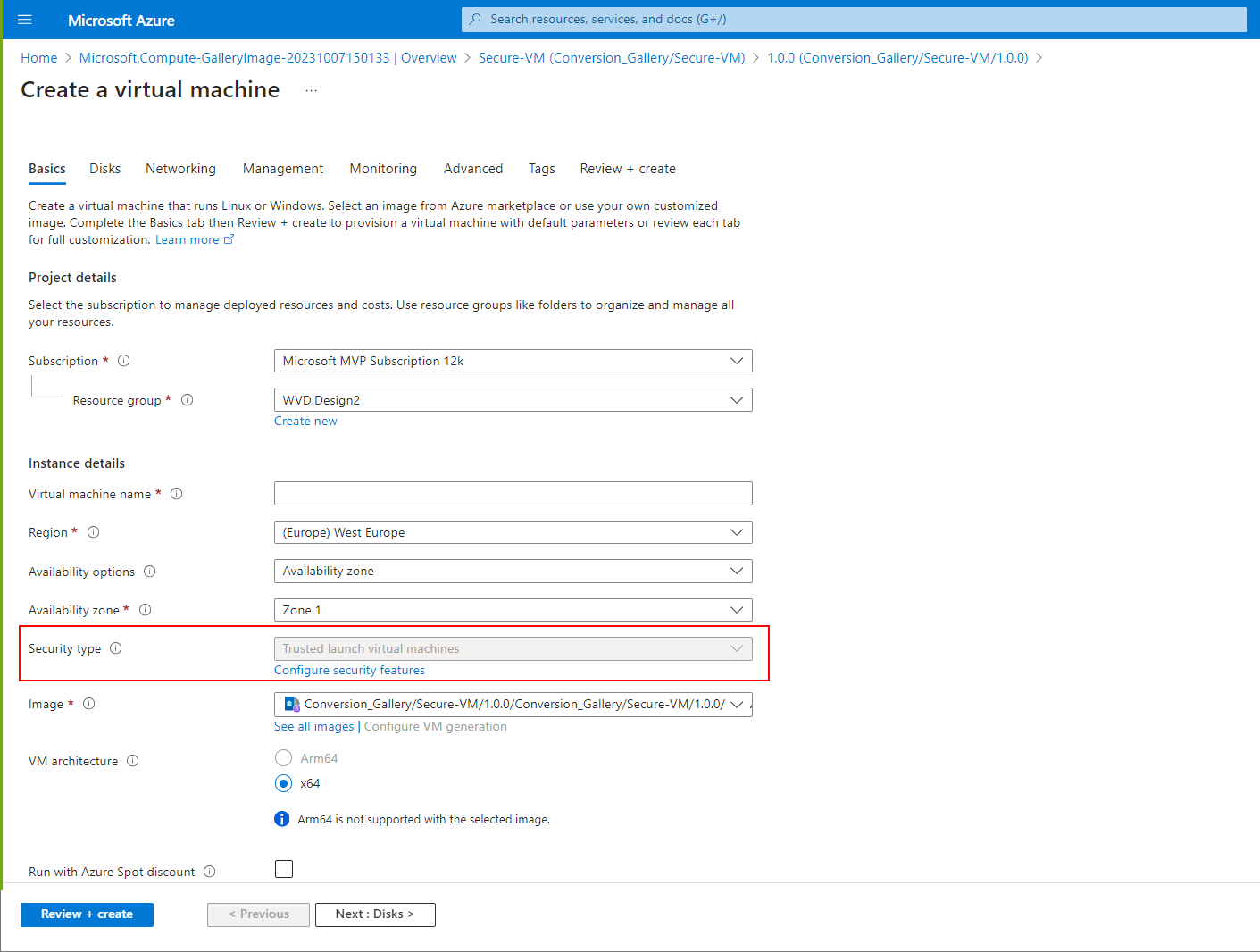Open the hamburger portal menu
This screenshot has height=952, width=1260.
(25, 20)
